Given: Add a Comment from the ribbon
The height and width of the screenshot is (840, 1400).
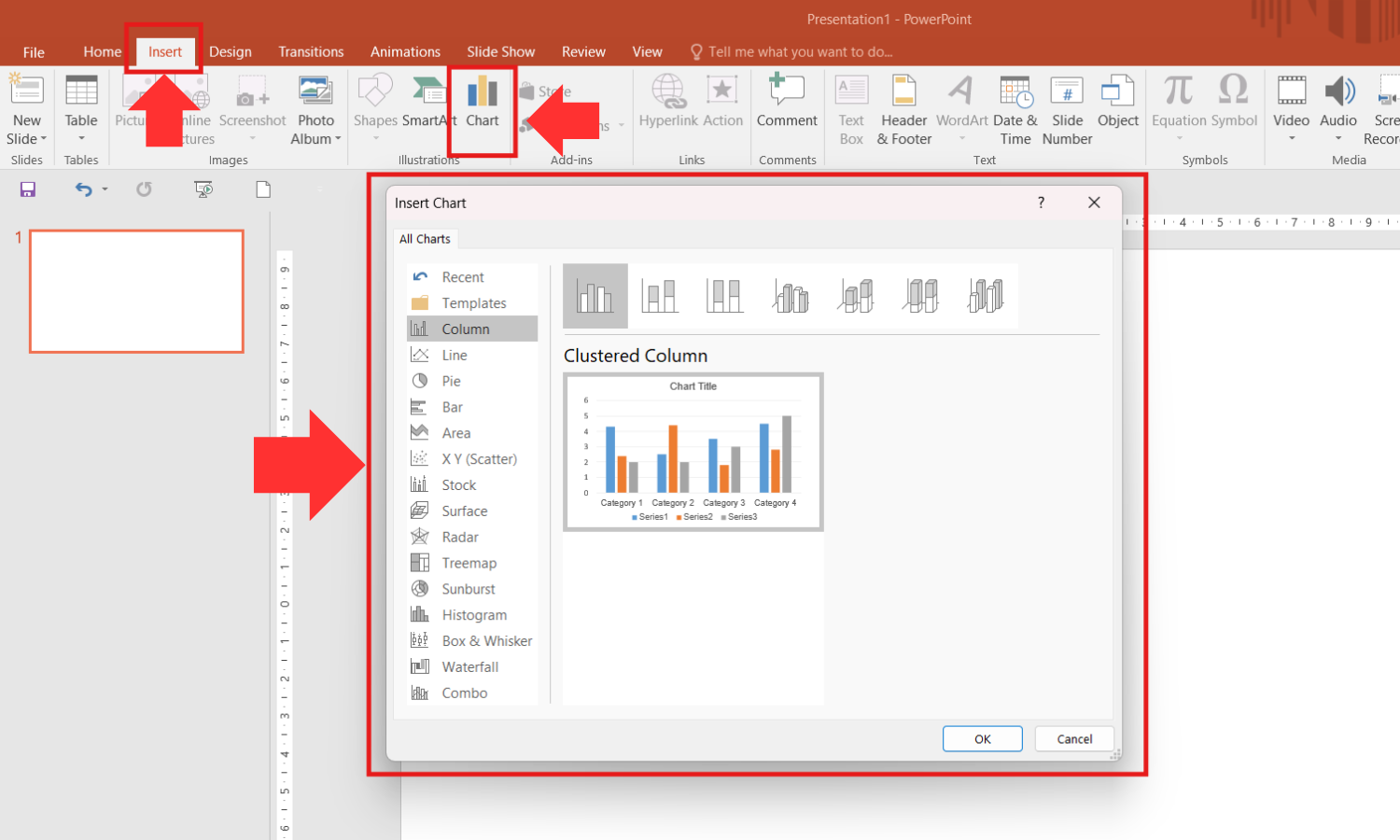Looking at the screenshot, I should point(787,102).
